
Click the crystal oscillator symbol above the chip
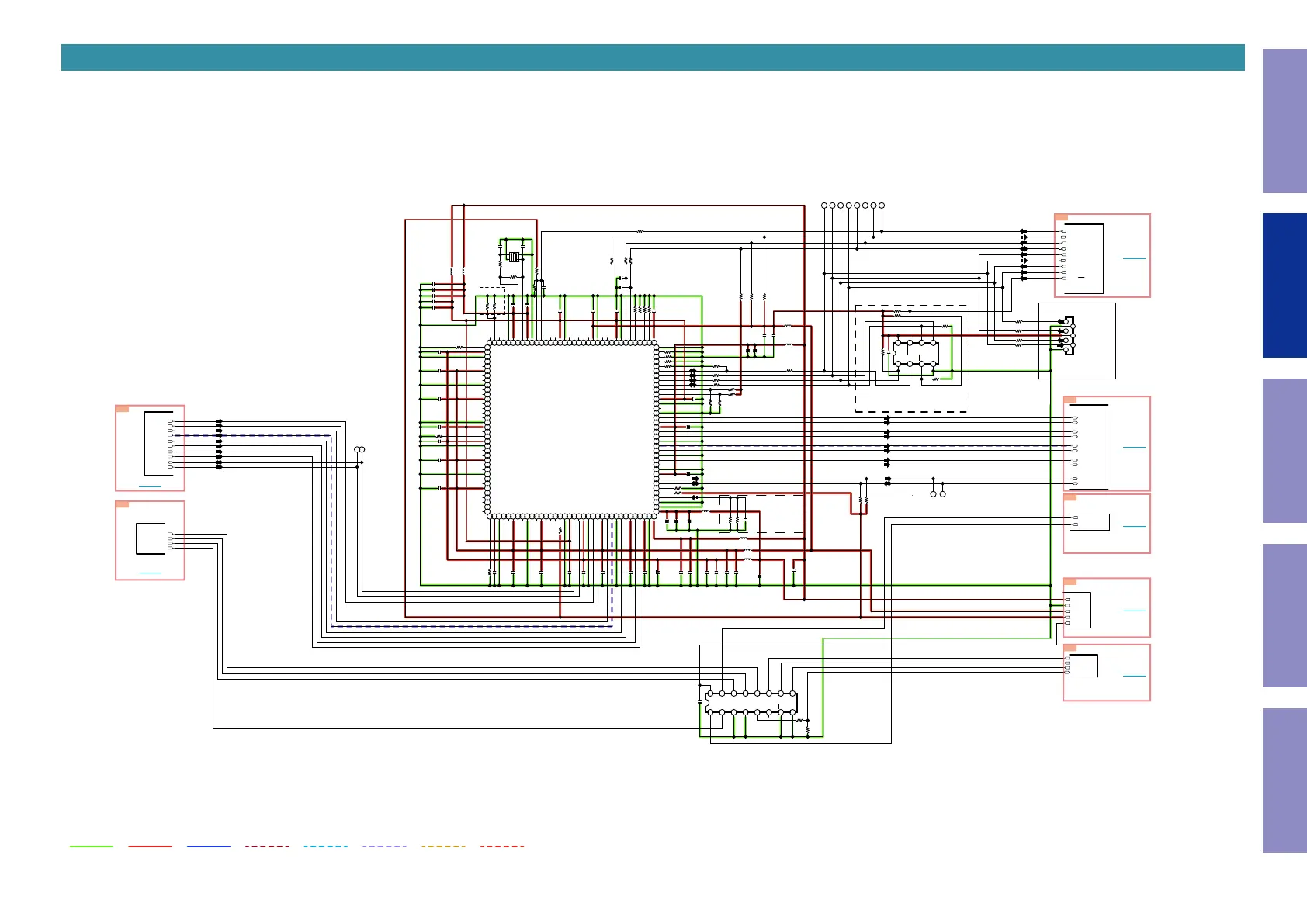(513, 257)
